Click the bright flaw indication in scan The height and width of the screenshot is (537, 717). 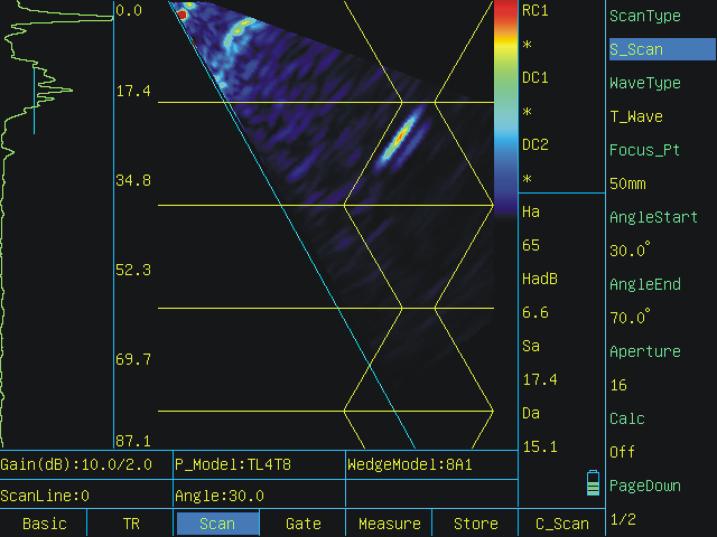[400, 140]
